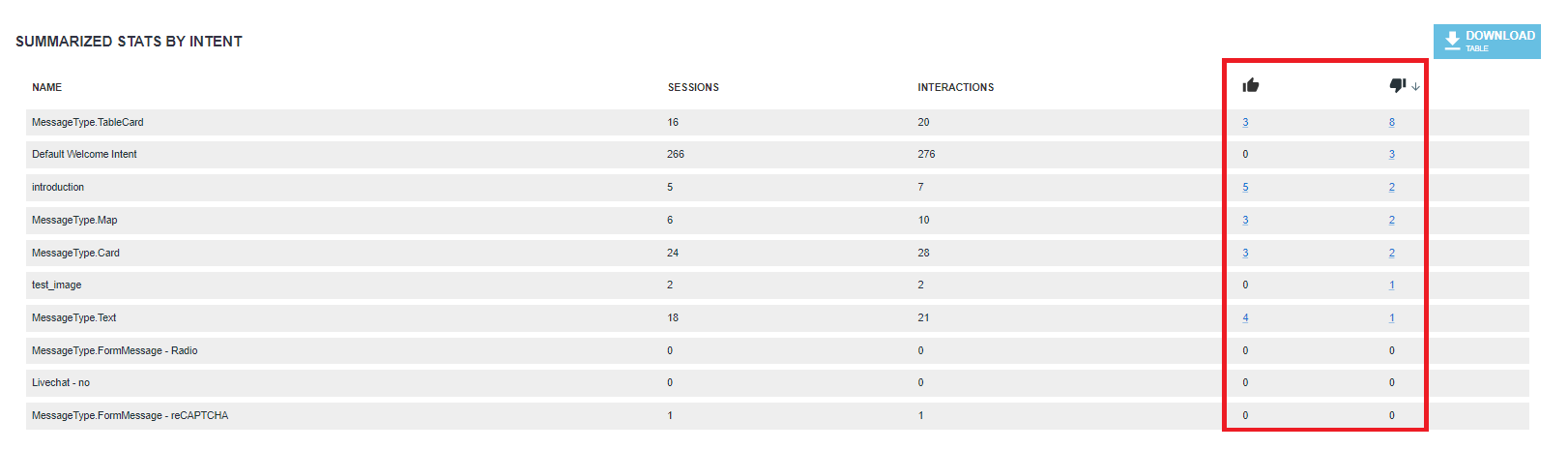This screenshot has height=450, width=1568.
Task: Toggle the sort arrow beside thumbs-down
Action: (1415, 86)
